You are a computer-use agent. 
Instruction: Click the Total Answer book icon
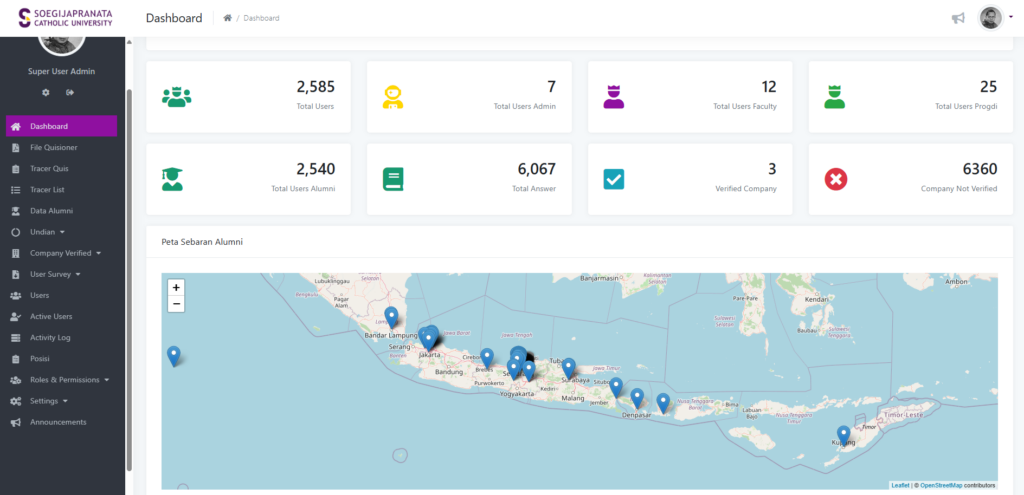393,179
